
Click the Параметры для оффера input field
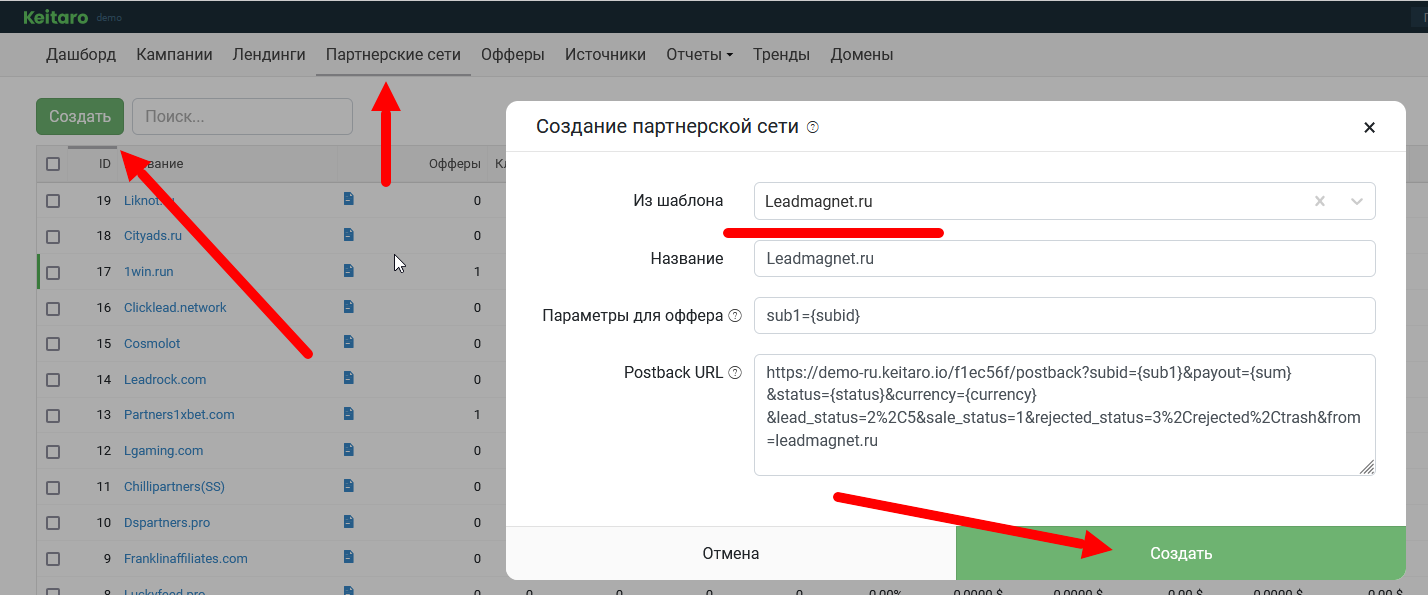coord(1064,315)
